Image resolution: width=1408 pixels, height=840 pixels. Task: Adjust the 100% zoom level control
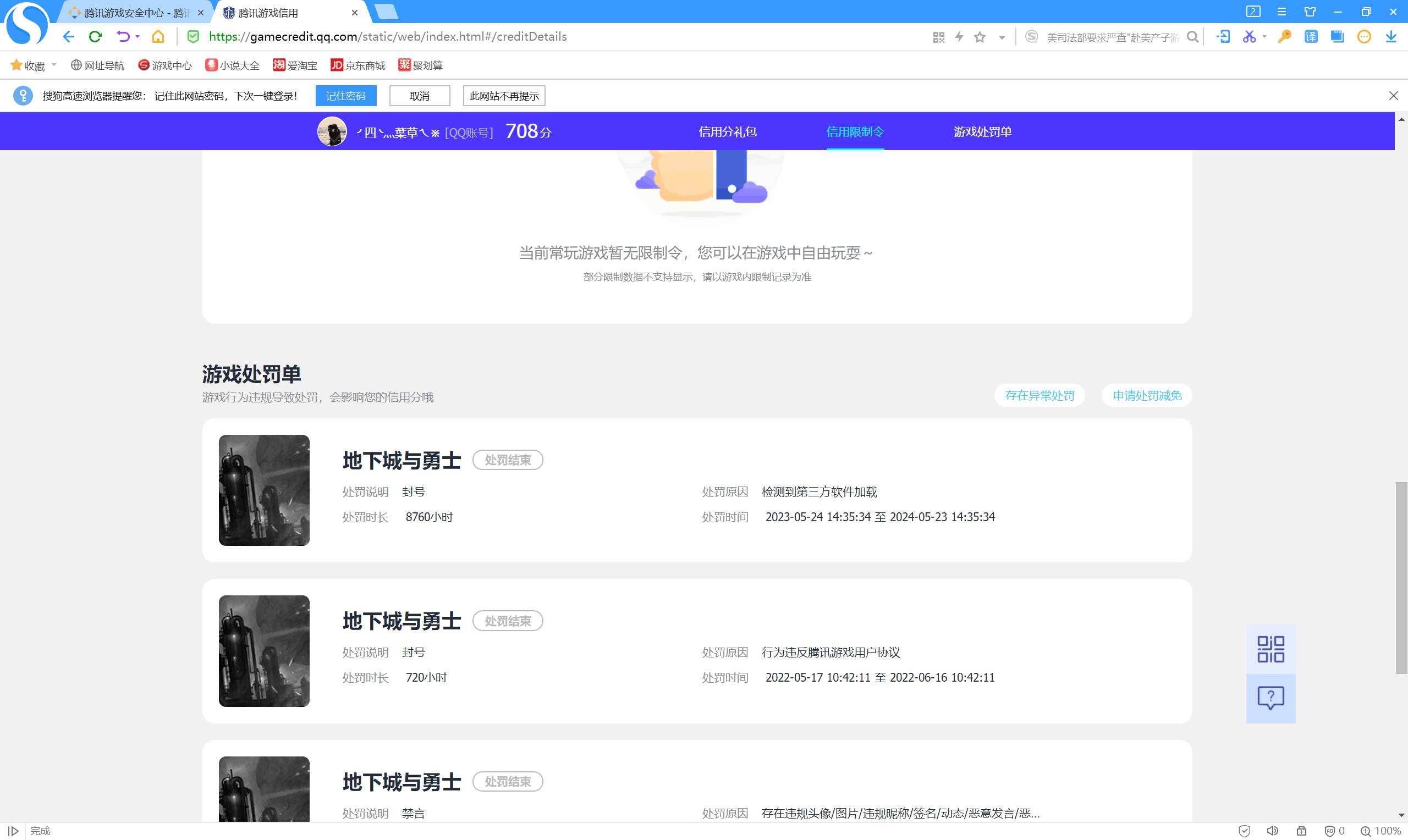[x=1380, y=831]
